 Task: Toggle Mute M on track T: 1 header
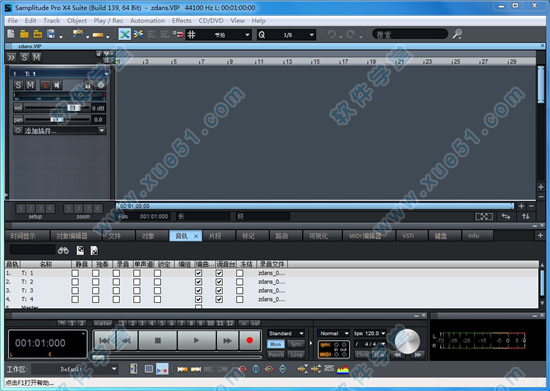point(31,85)
